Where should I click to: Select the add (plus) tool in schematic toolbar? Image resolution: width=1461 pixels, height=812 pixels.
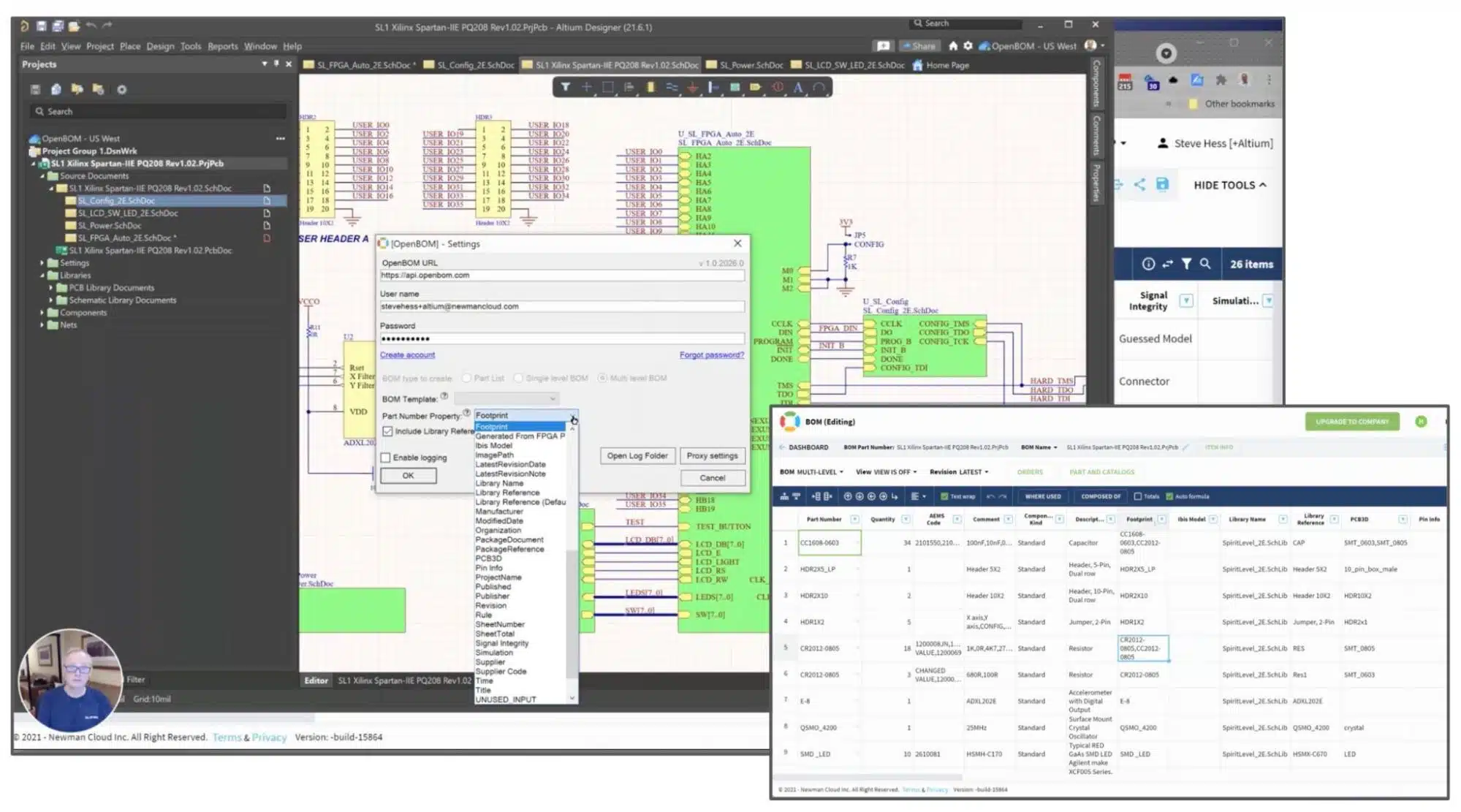coord(586,87)
